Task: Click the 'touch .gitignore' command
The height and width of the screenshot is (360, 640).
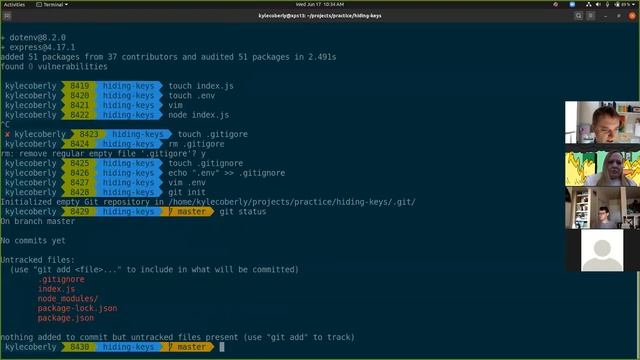Action: click(x=205, y=163)
